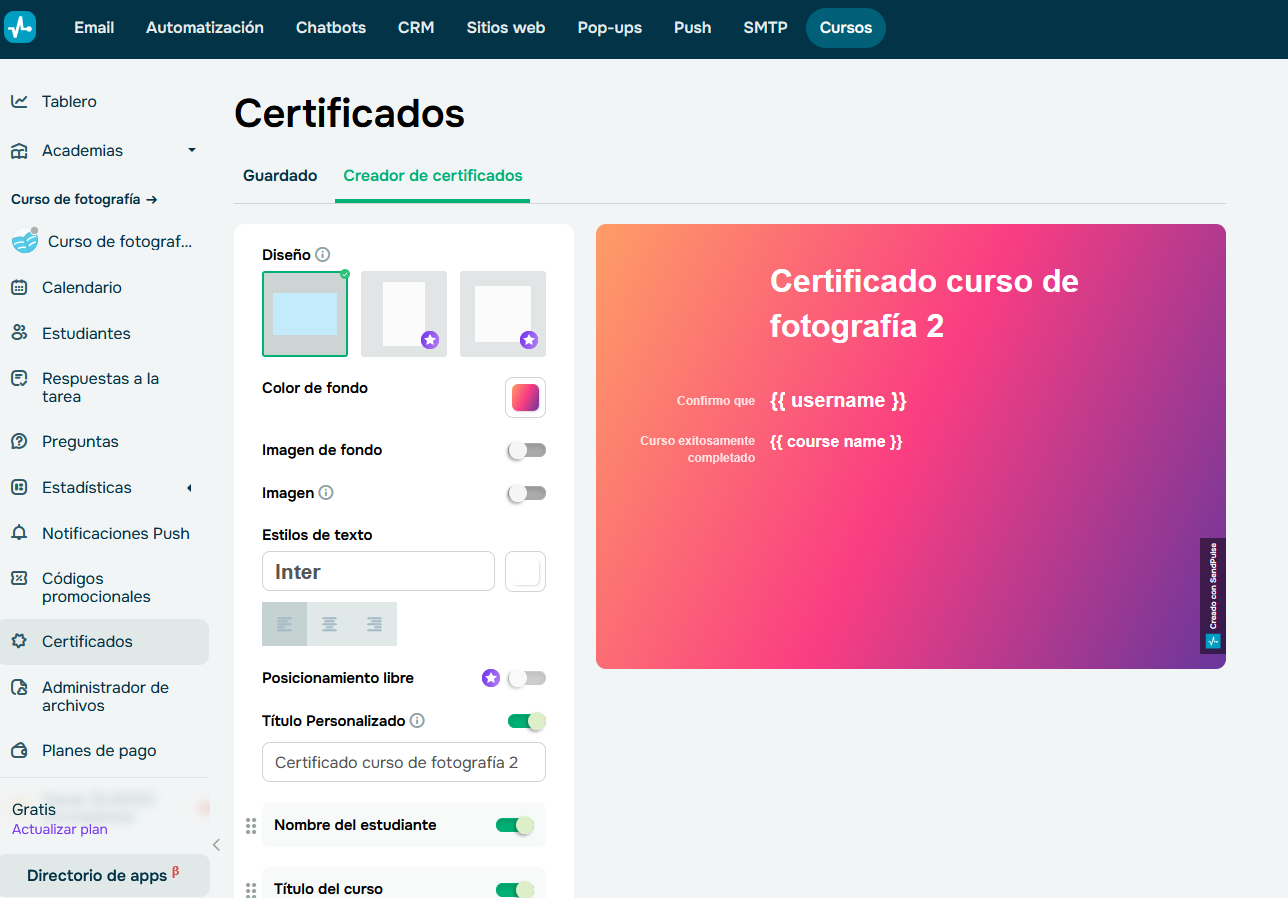
Task: Click the Estadísticas icon
Action: (x=19, y=487)
